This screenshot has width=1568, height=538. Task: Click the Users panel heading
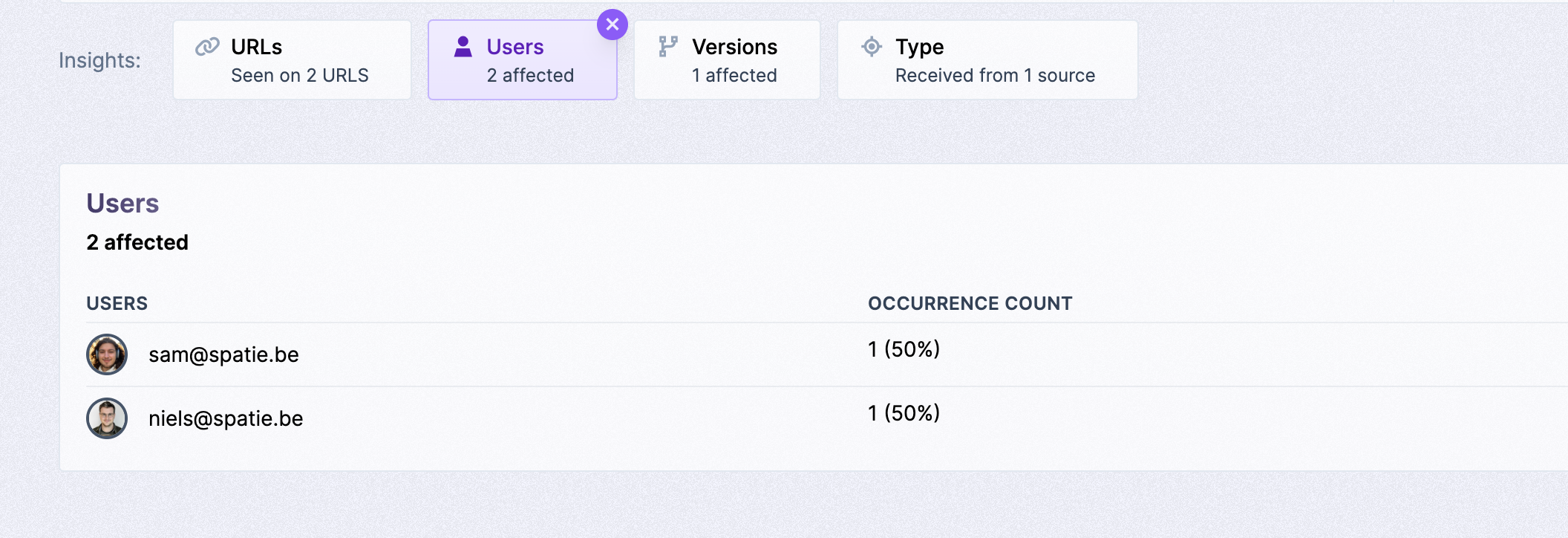point(122,204)
